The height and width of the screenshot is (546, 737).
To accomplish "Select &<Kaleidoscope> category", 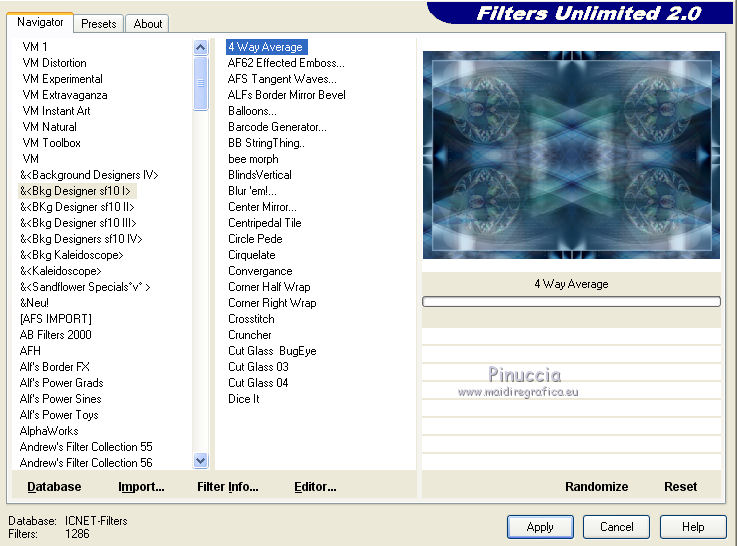I will point(61,271).
